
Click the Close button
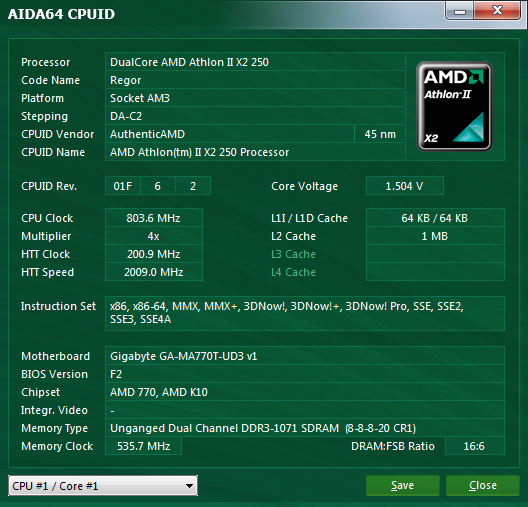(483, 485)
